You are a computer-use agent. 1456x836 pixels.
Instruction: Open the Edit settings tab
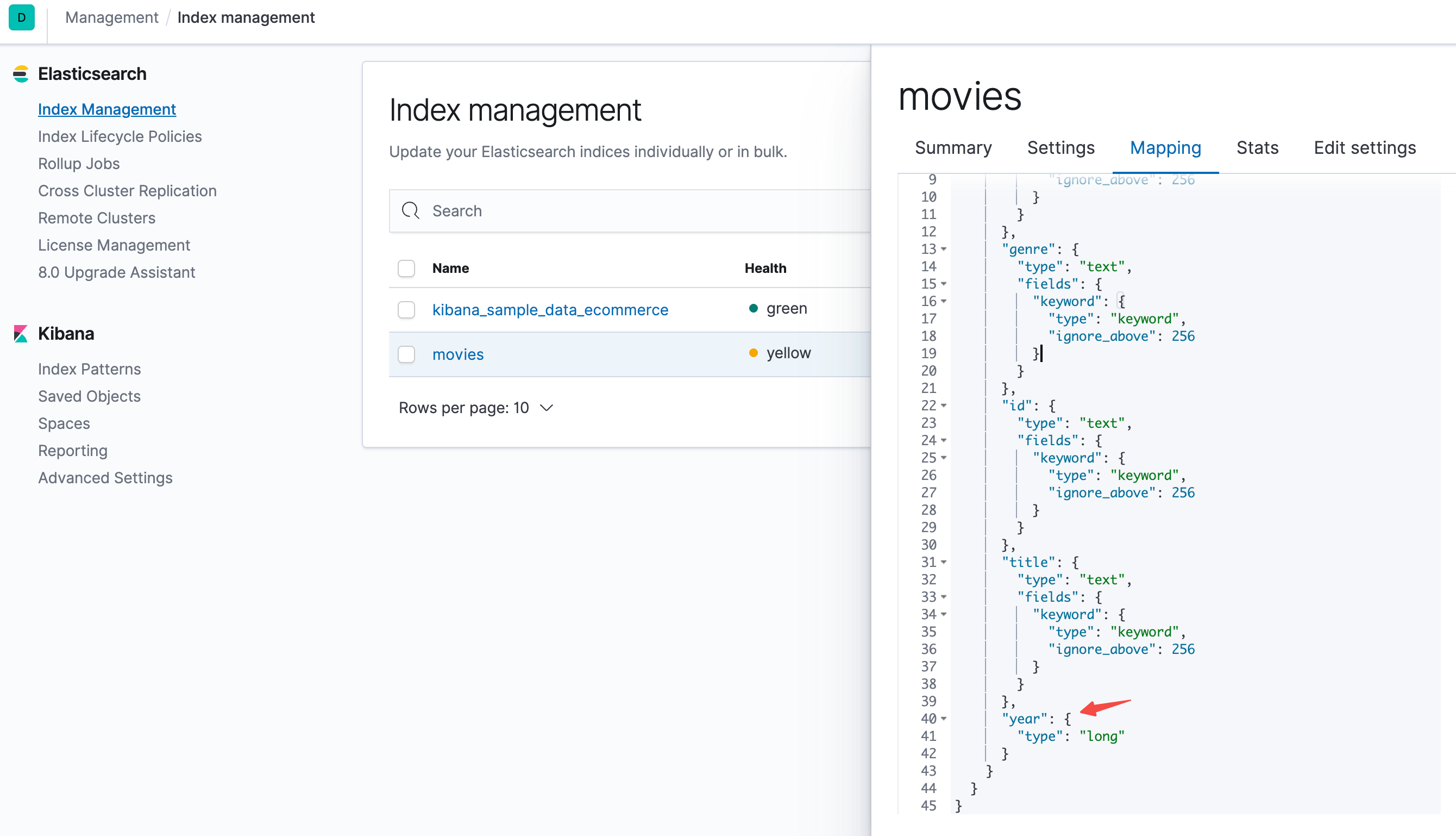(1365, 147)
